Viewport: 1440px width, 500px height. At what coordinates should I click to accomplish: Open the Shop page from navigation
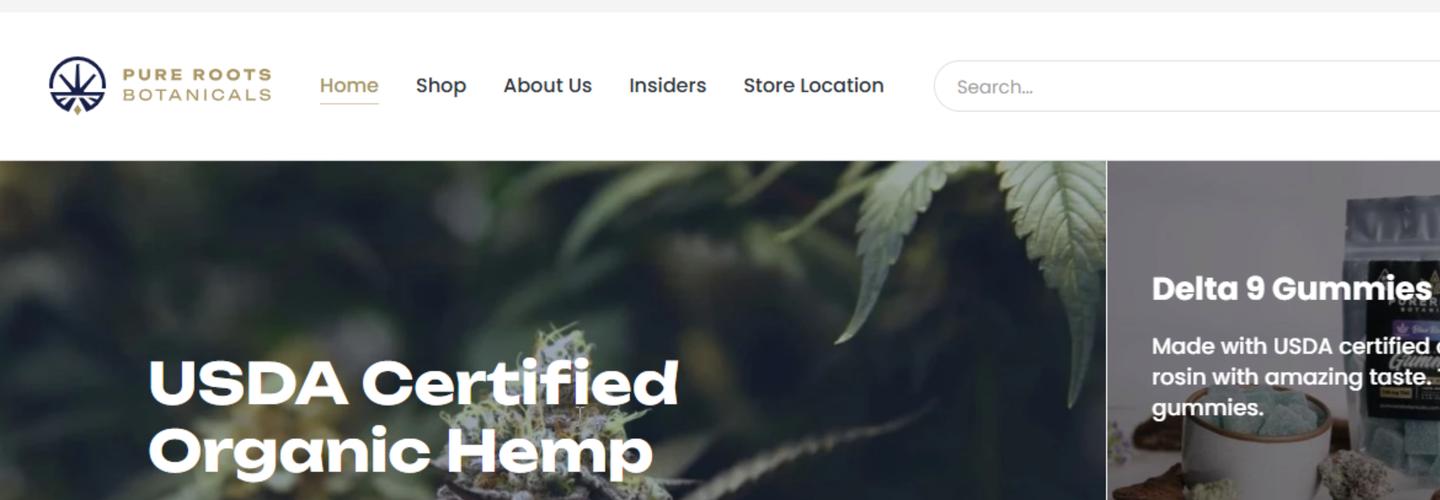pos(441,86)
